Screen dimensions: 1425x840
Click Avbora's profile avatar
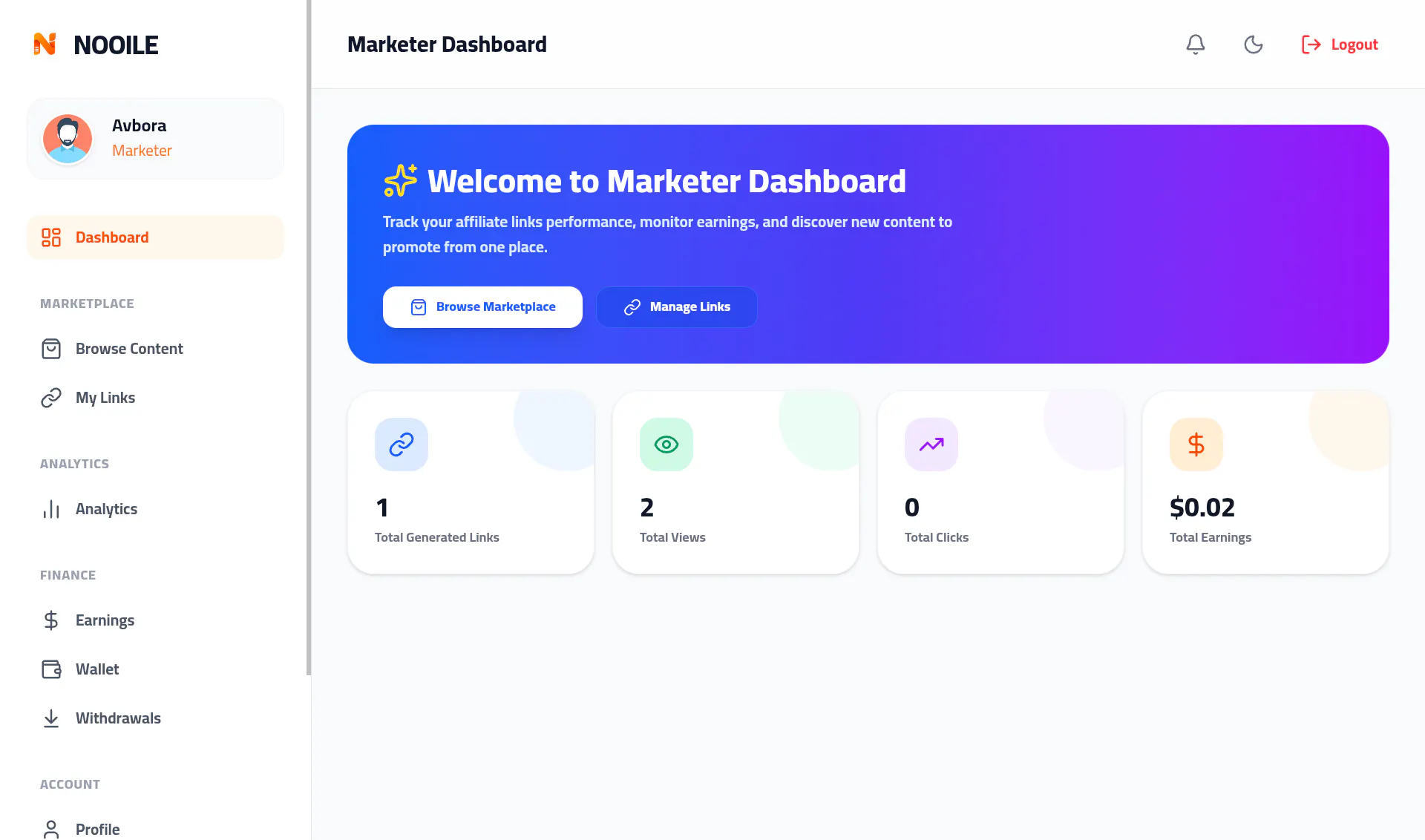point(68,139)
